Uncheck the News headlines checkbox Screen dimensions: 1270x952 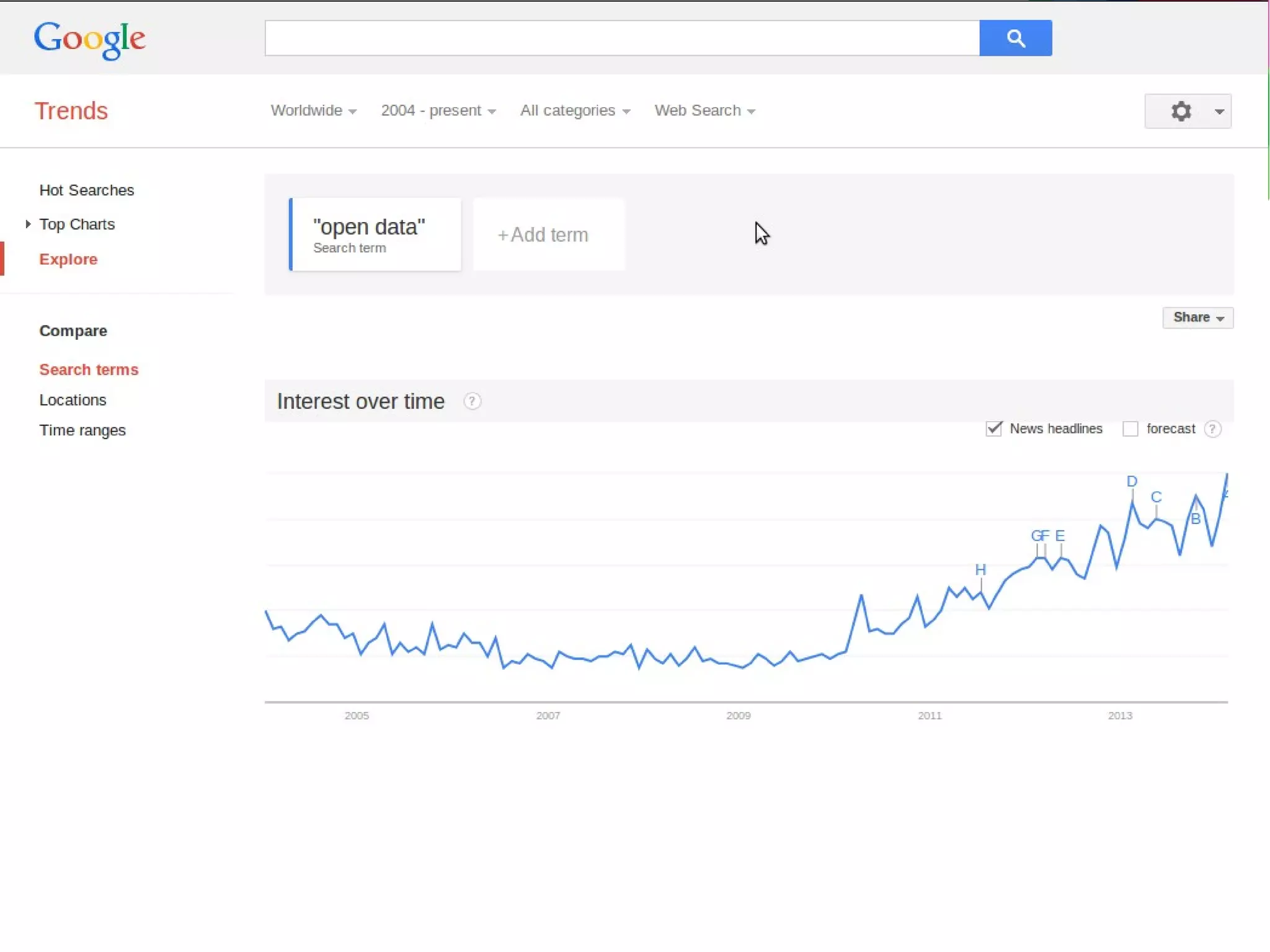click(993, 429)
